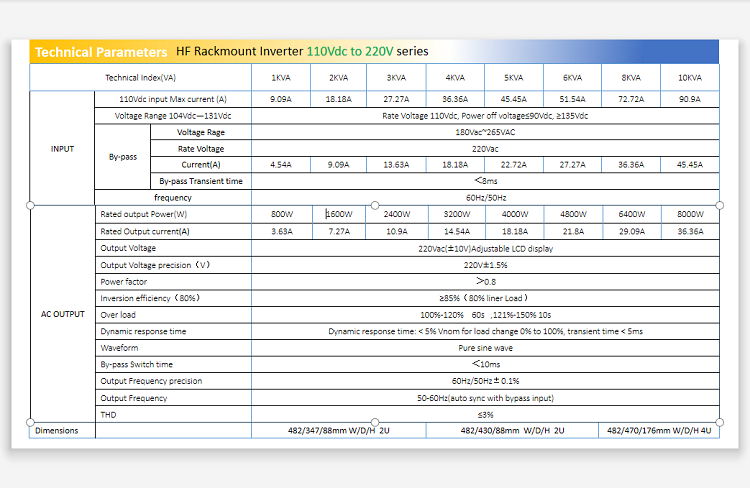
Task: Click the "By-pass Transient time" label
Action: (x=201, y=181)
